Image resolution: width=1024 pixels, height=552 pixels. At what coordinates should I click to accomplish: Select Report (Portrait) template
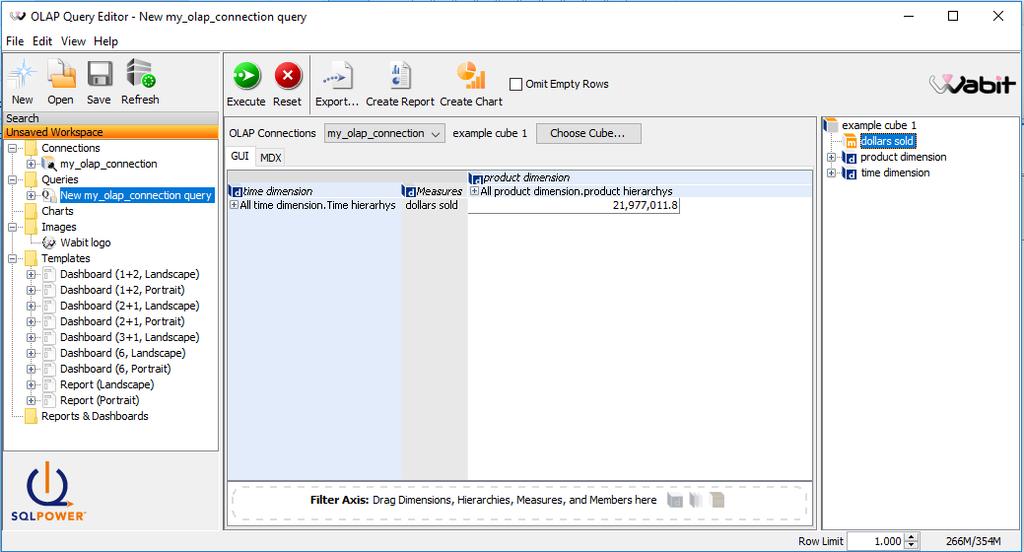[x=100, y=400]
